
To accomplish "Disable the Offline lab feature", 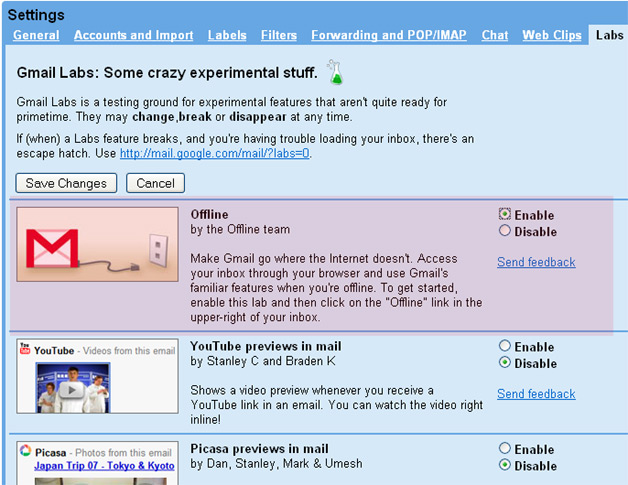I will [504, 231].
